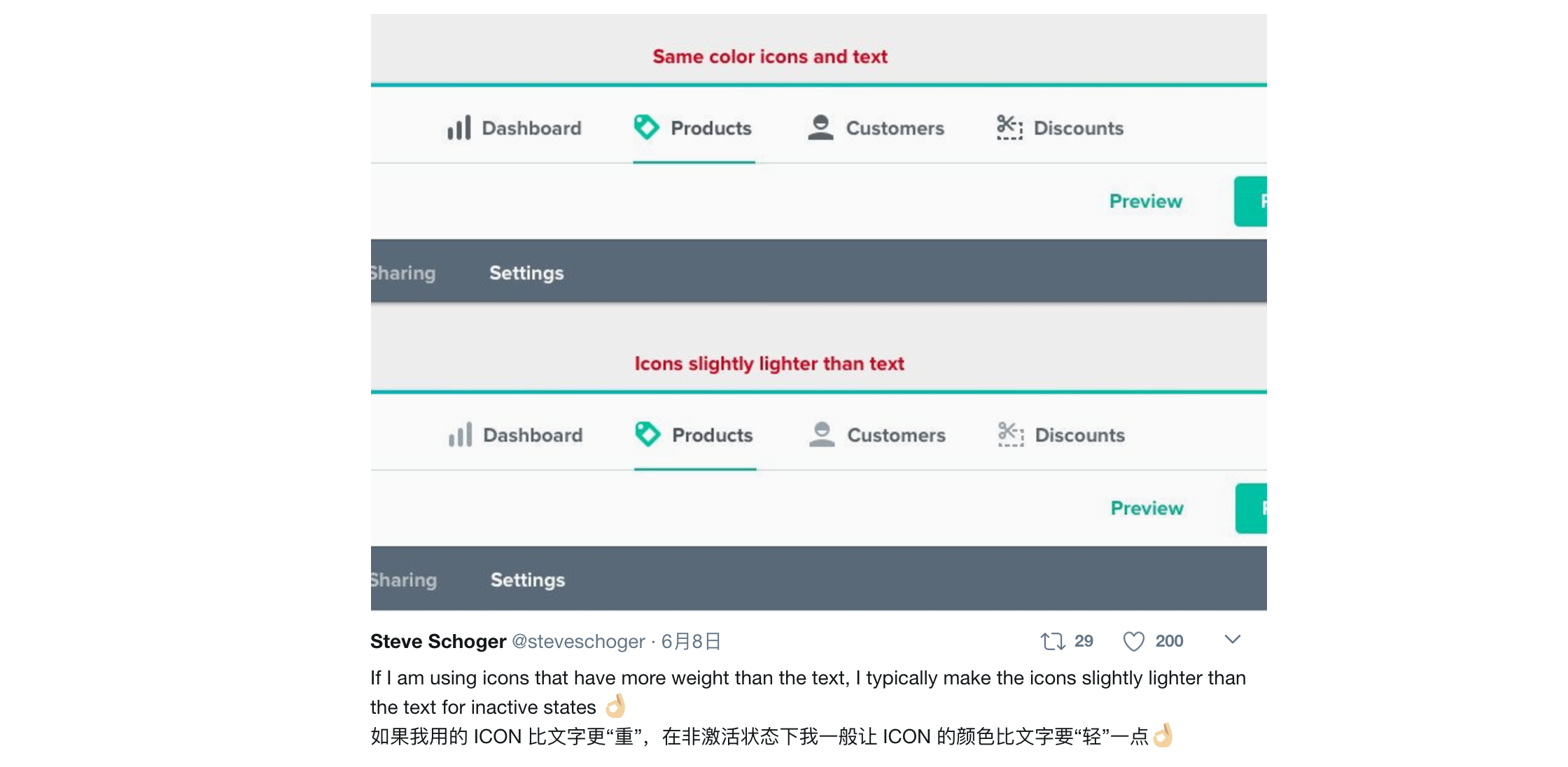Viewport: 1568px width, 767px height.
Task: Expand the tweet options chevron
Action: click(1233, 640)
